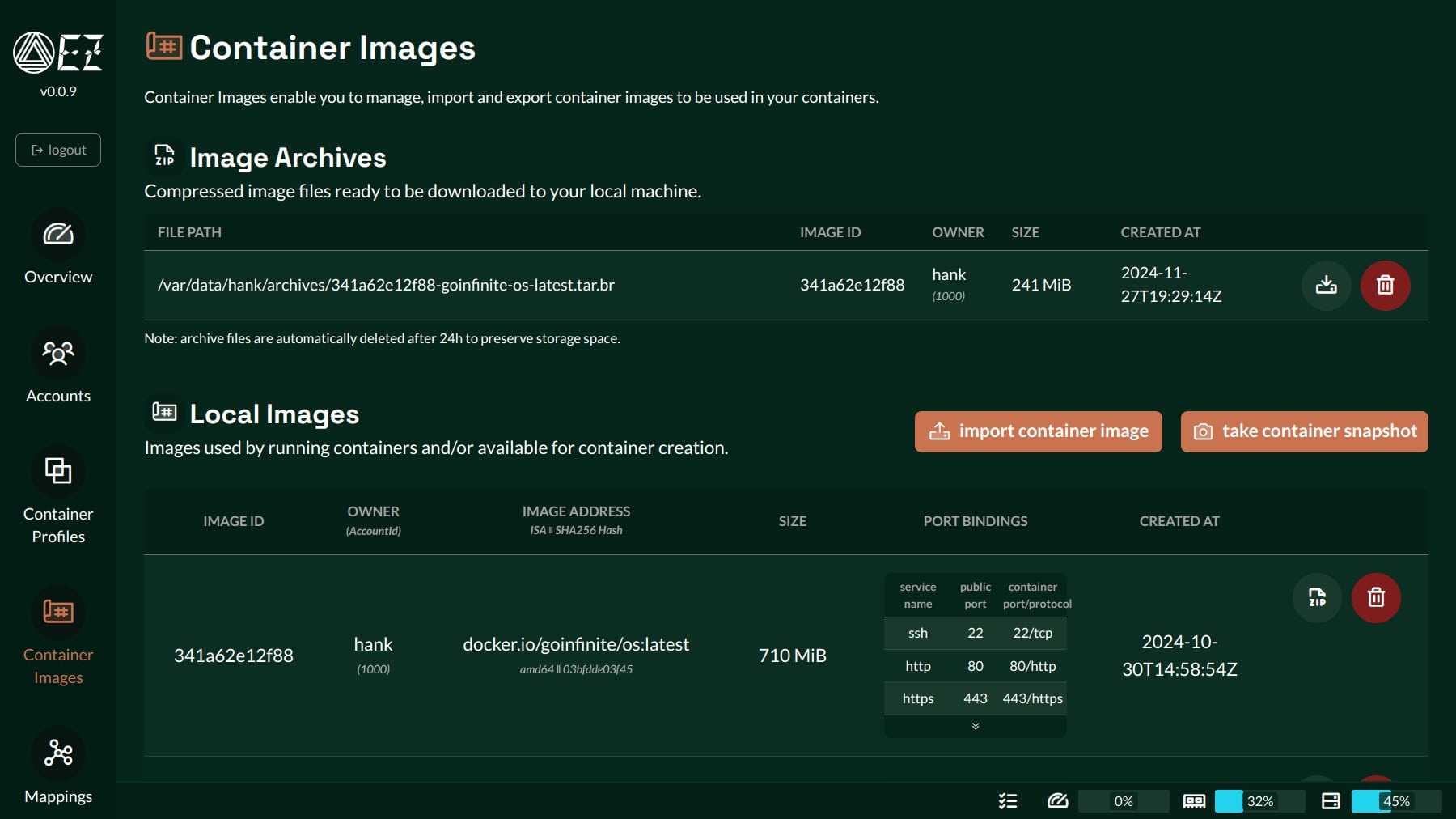Click the 32% memory usage bar
Image resolution: width=1456 pixels, height=819 pixels.
tap(1259, 801)
